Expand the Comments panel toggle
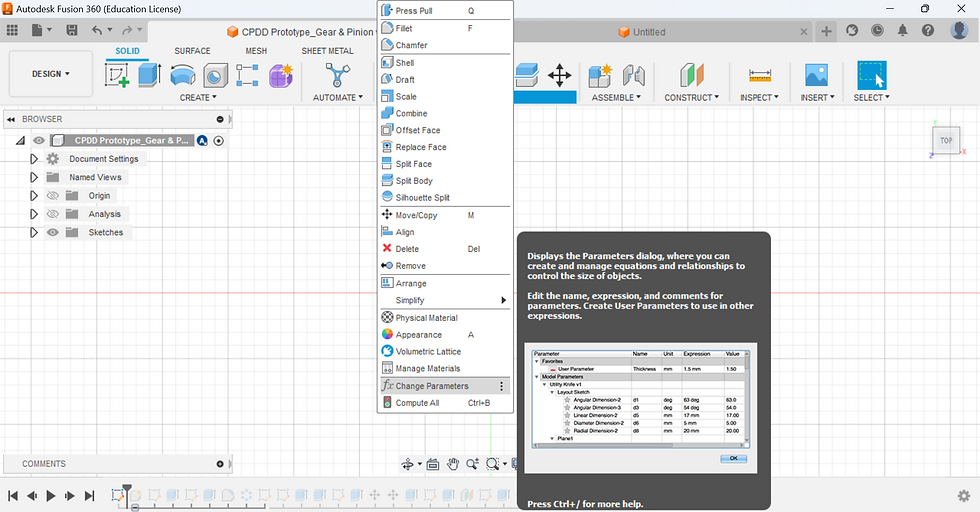 pos(220,464)
